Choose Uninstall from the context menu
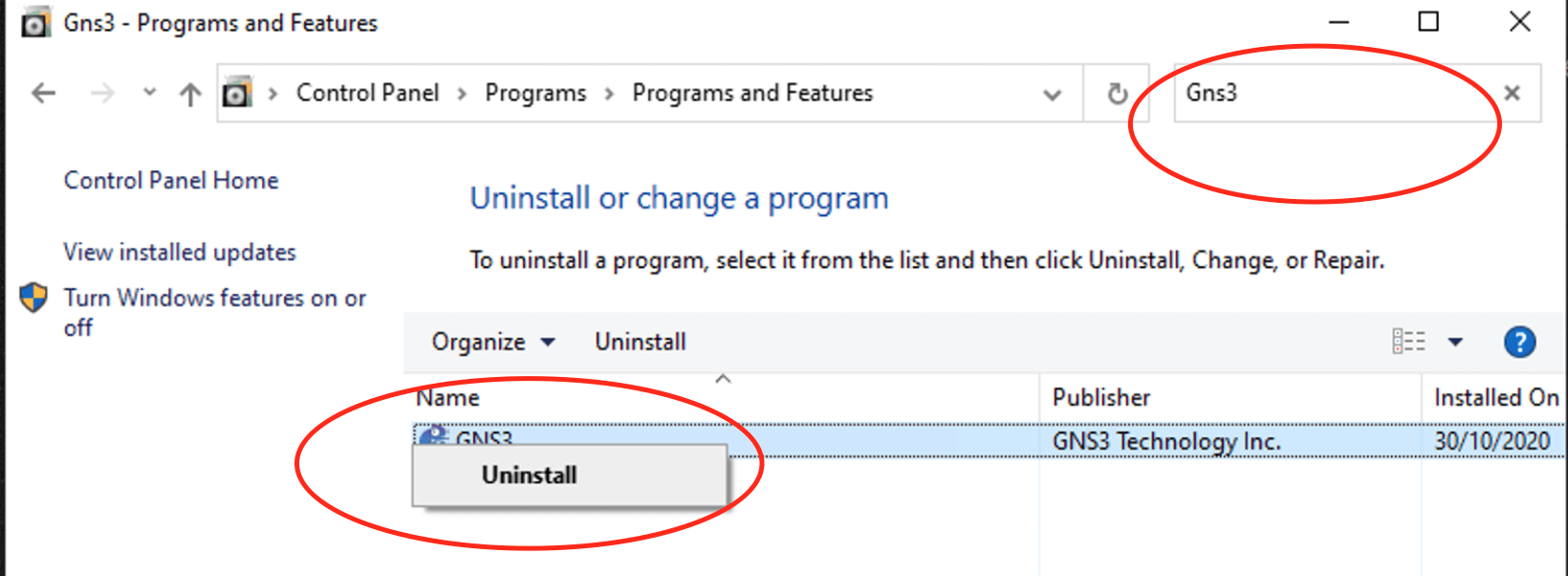Image resolution: width=1568 pixels, height=576 pixels. [x=530, y=475]
